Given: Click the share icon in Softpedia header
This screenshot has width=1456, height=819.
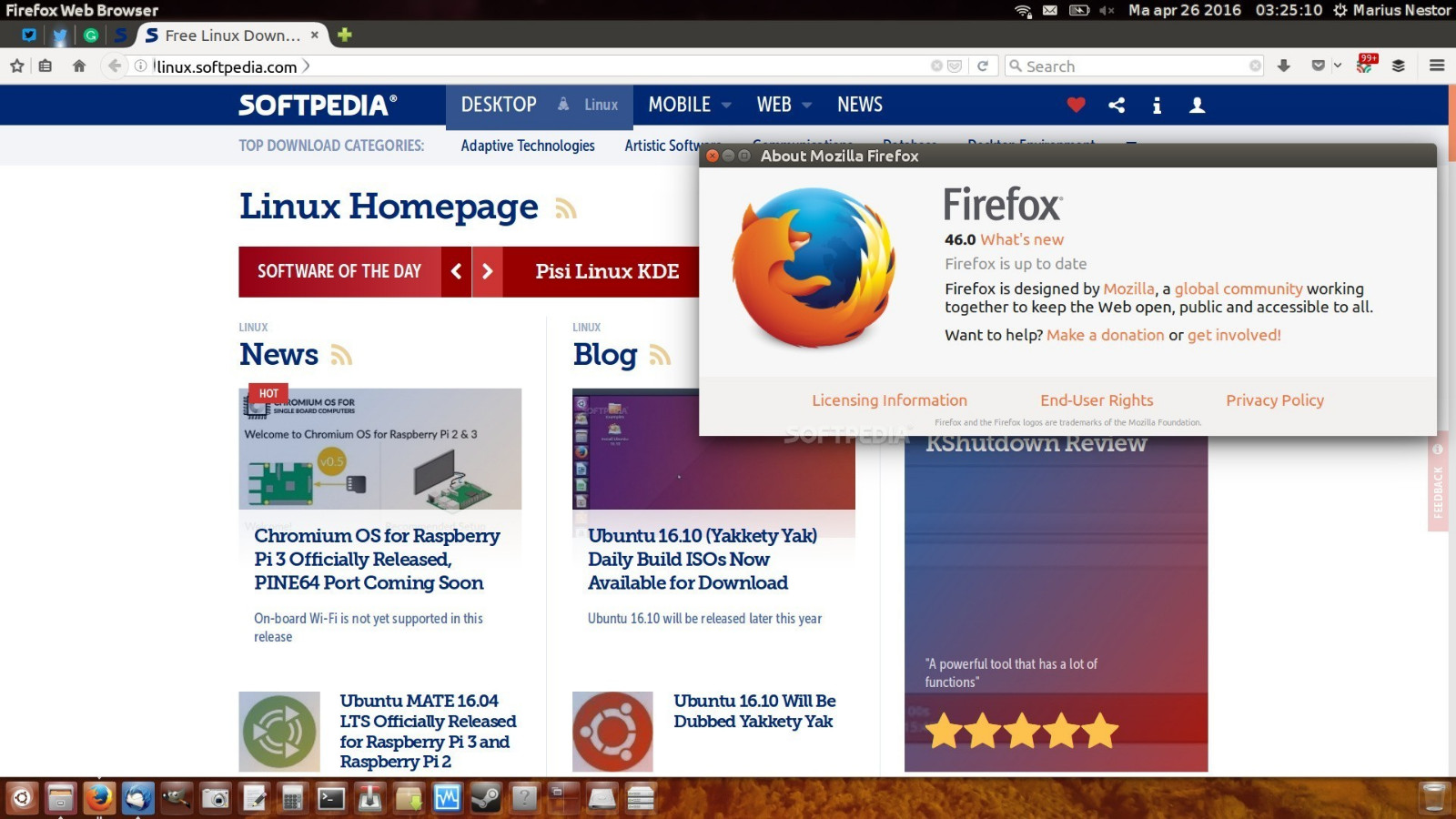Looking at the screenshot, I should pyautogui.click(x=1117, y=105).
